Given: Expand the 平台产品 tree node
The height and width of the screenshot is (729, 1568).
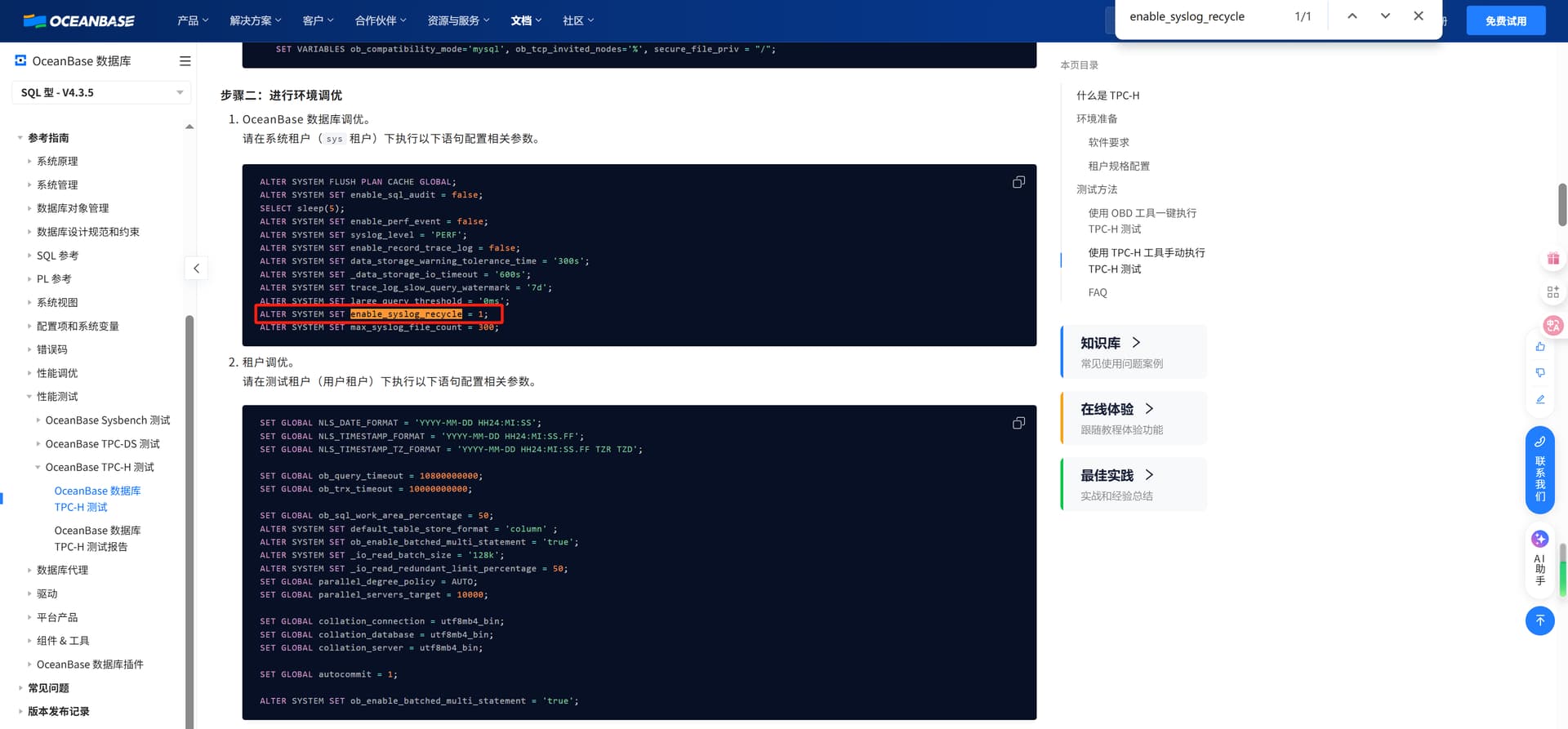Looking at the screenshot, I should tap(29, 618).
